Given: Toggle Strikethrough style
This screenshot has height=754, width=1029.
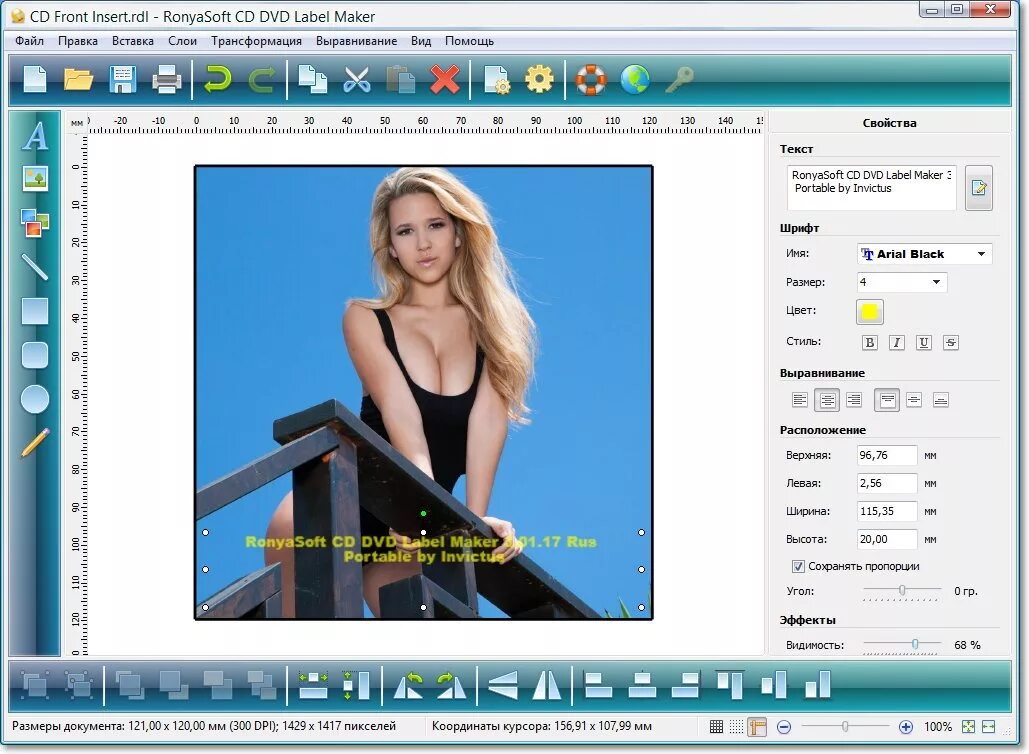Looking at the screenshot, I should pyautogui.click(x=950, y=342).
